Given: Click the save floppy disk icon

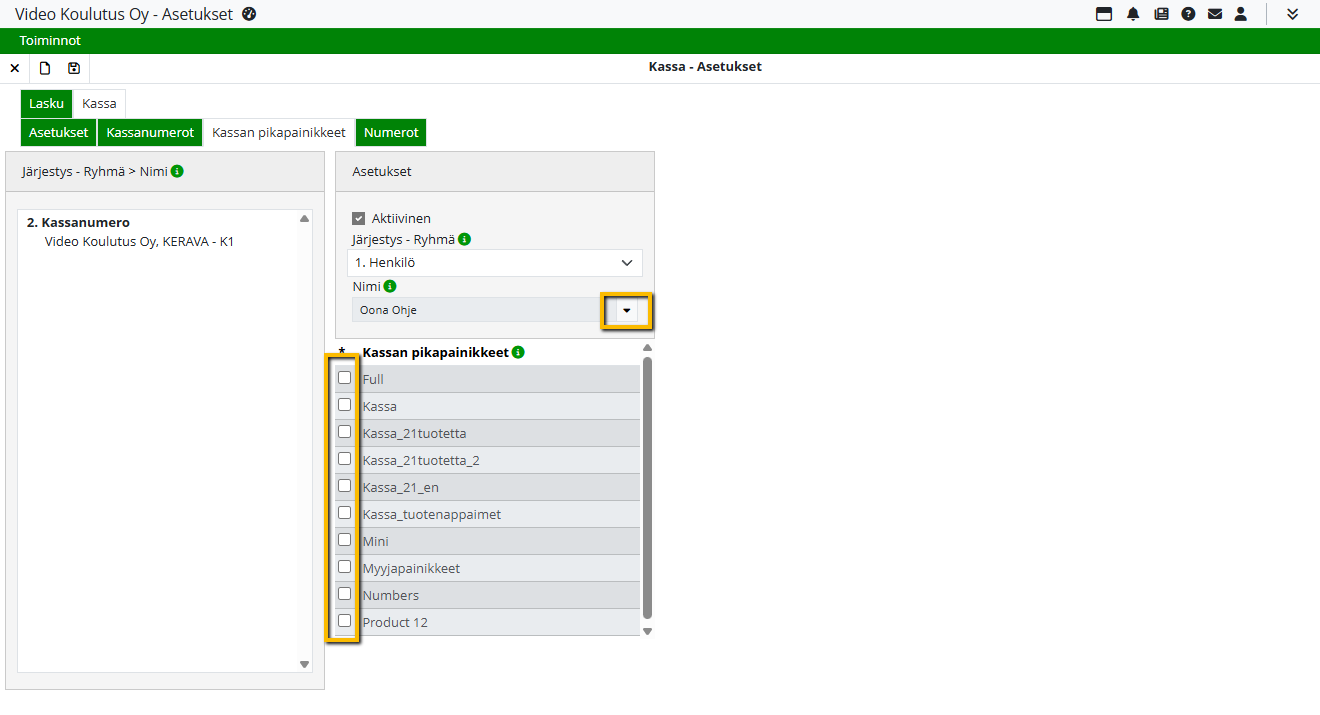Looking at the screenshot, I should [x=74, y=68].
